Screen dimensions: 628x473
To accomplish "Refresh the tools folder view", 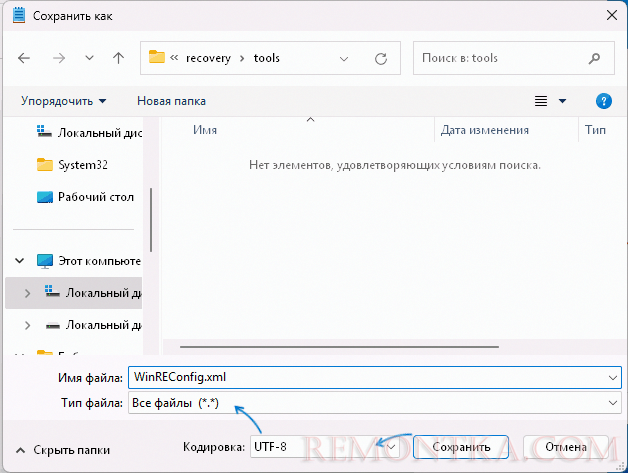I will click(380, 59).
